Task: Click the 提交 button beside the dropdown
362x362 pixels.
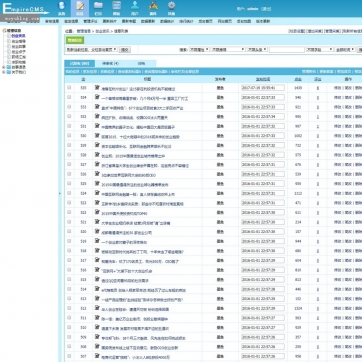Action: [x=125, y=50]
